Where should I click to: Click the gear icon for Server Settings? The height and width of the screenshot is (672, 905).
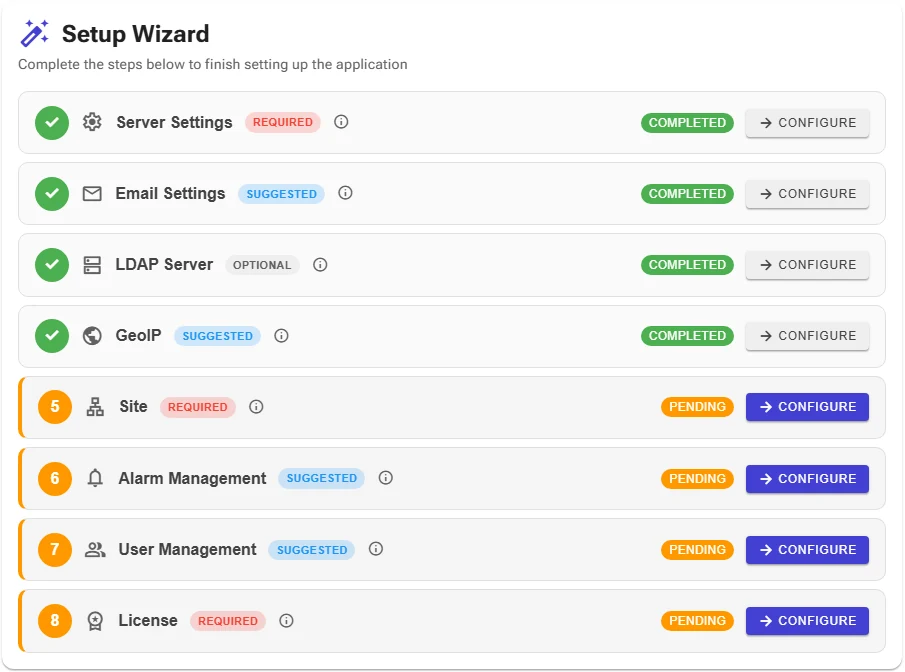92,122
